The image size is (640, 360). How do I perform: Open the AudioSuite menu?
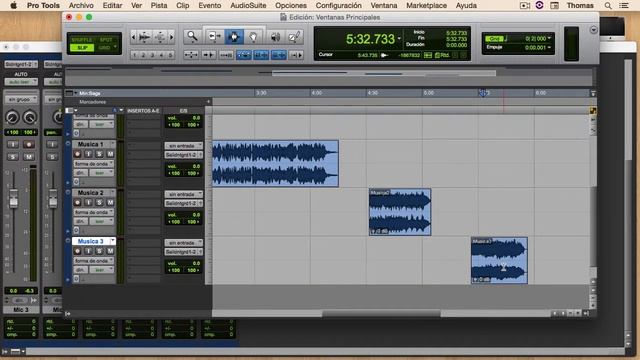tap(248, 5)
